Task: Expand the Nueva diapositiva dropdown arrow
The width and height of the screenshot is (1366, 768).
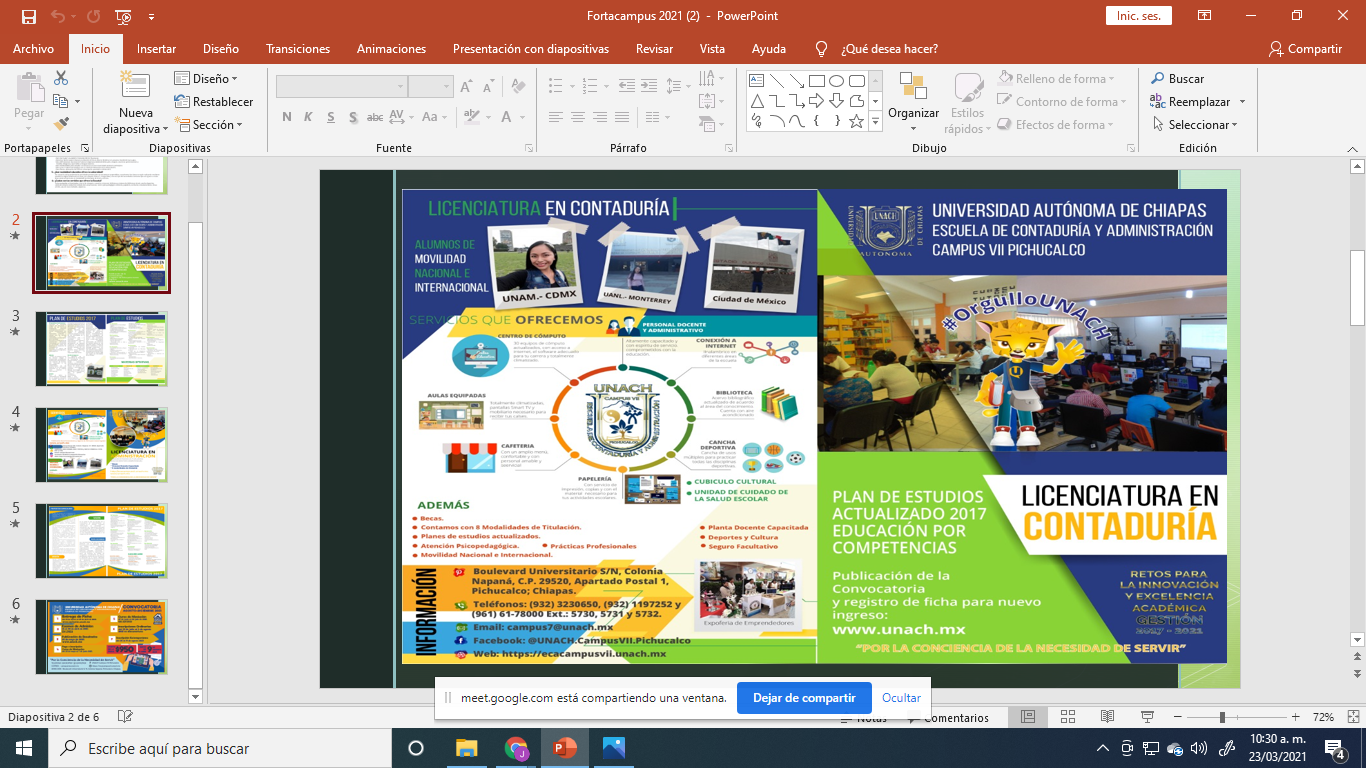Action: click(166, 129)
